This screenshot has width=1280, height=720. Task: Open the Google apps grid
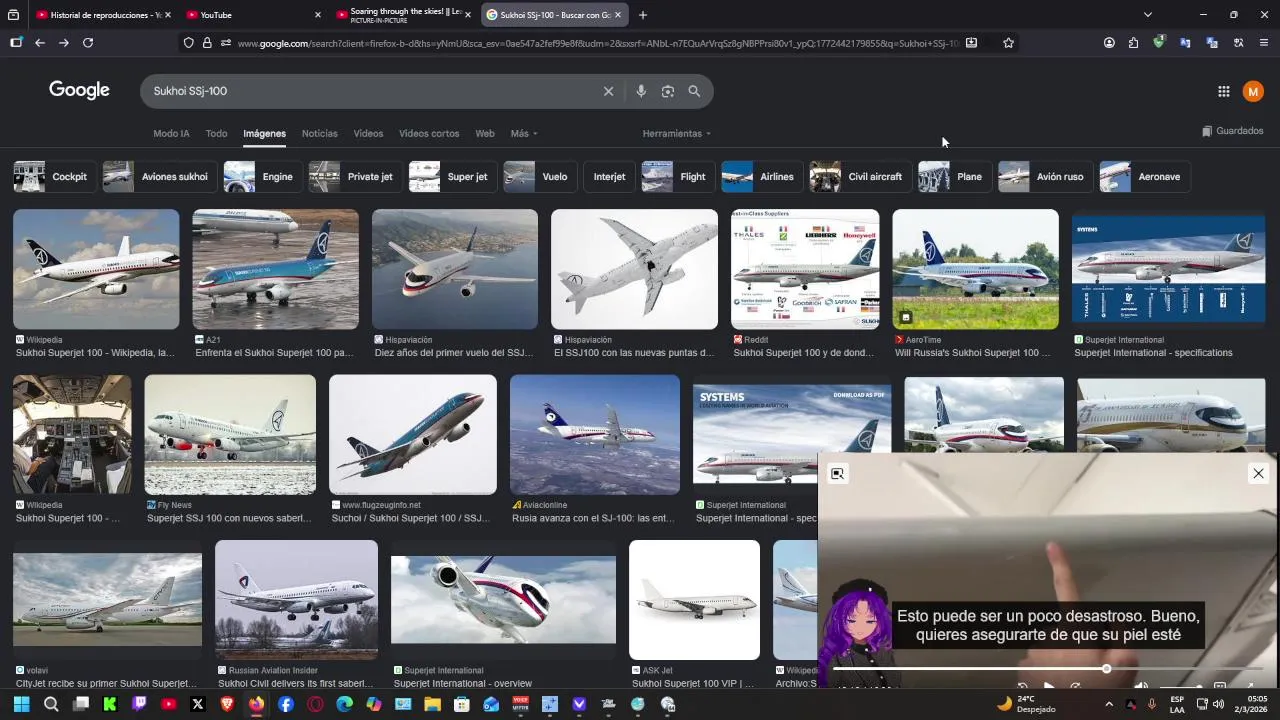click(x=1223, y=91)
